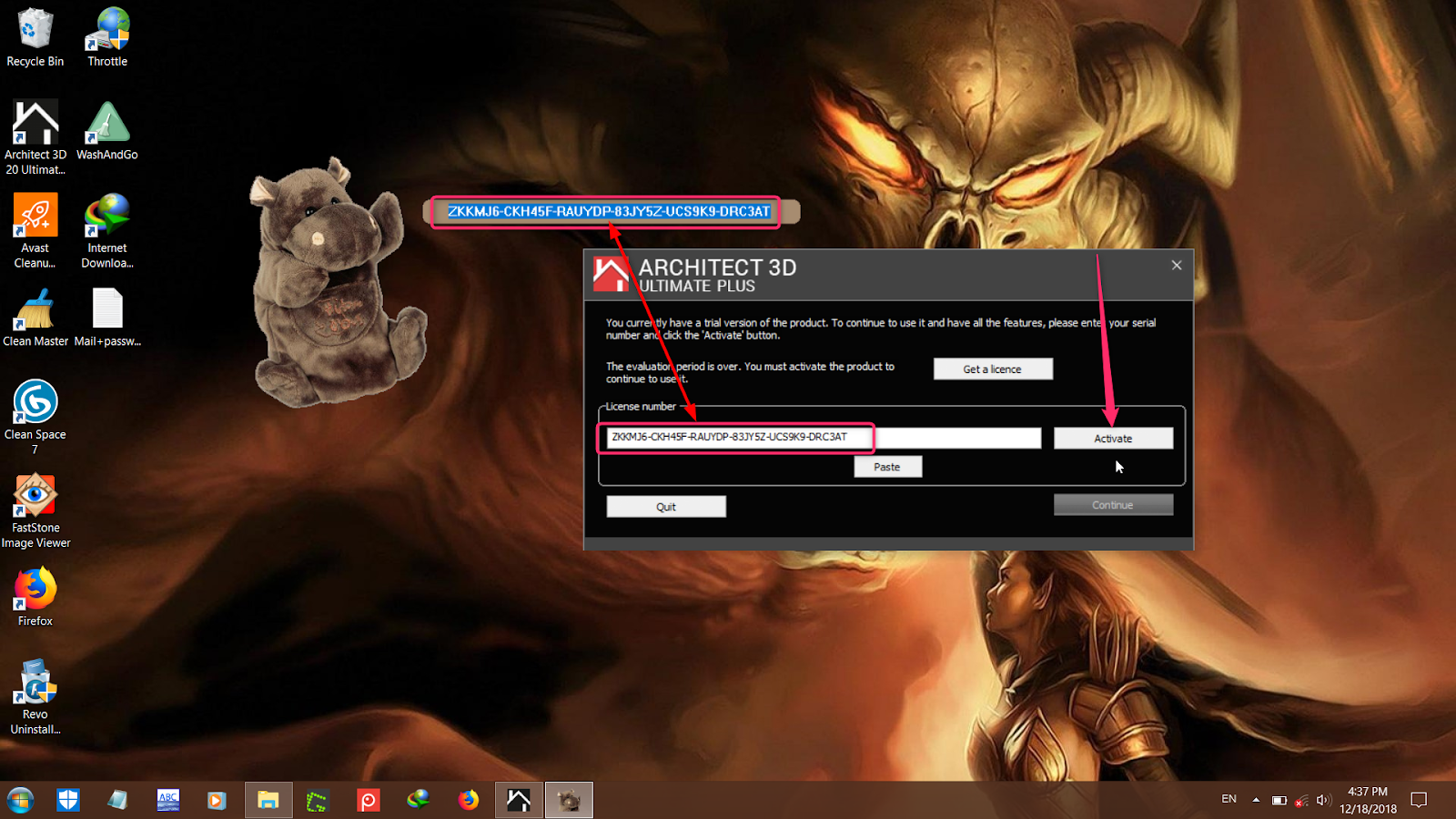Click the Activate button in the dialog

click(x=1113, y=439)
